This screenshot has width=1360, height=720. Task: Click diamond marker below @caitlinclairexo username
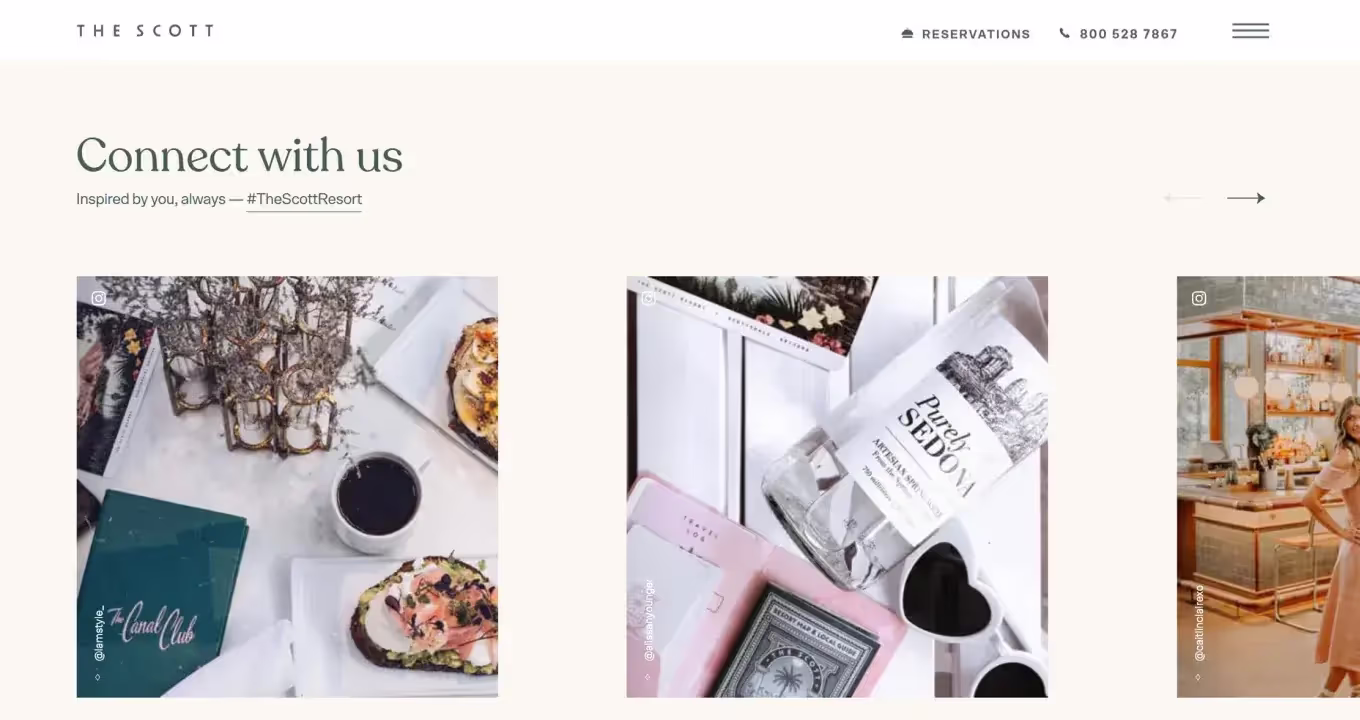[1198, 677]
